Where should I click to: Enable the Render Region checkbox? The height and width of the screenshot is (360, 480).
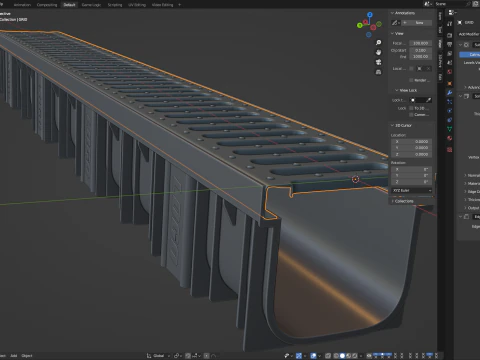[411, 80]
